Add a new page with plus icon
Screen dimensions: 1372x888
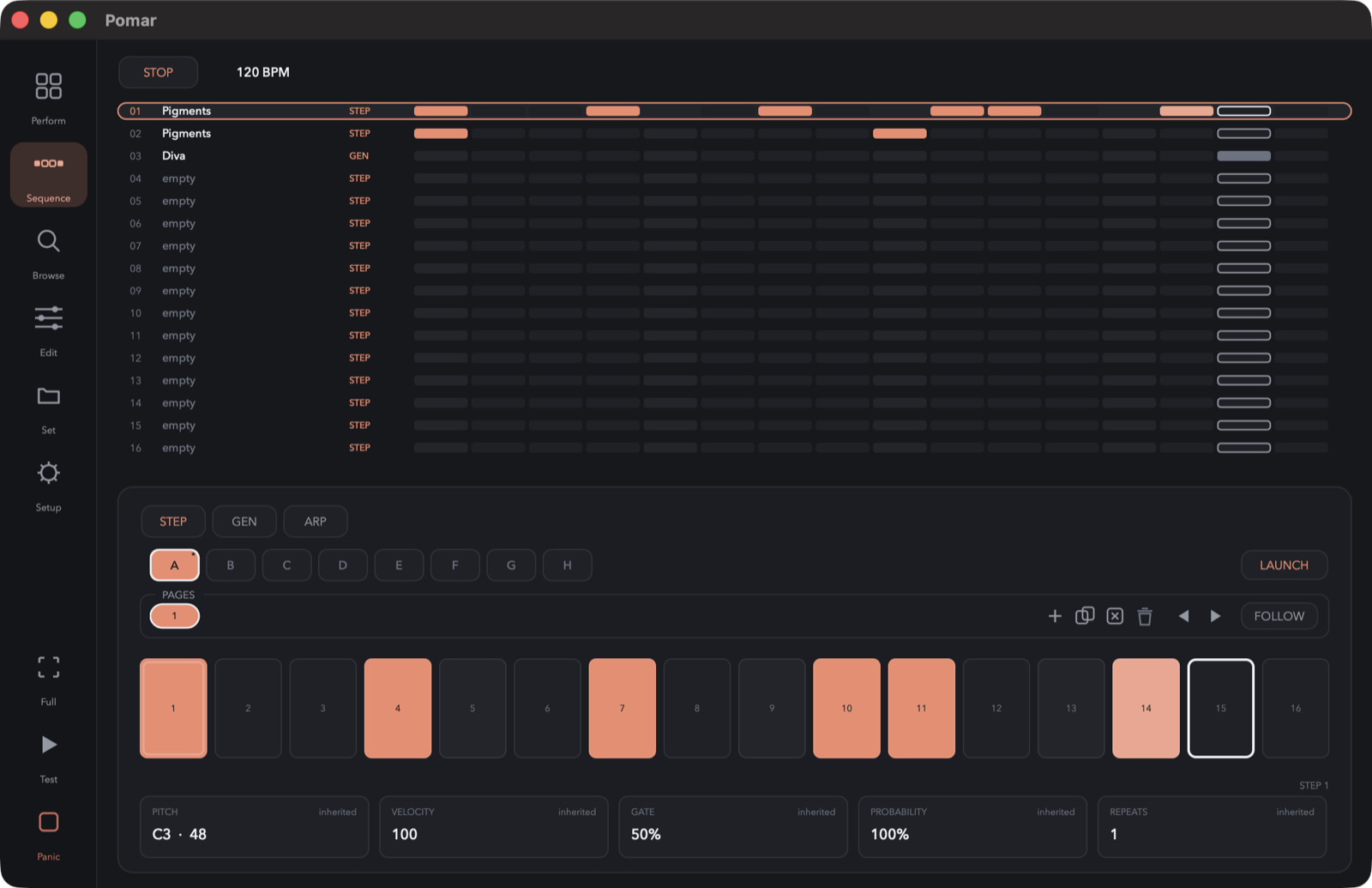point(1055,616)
